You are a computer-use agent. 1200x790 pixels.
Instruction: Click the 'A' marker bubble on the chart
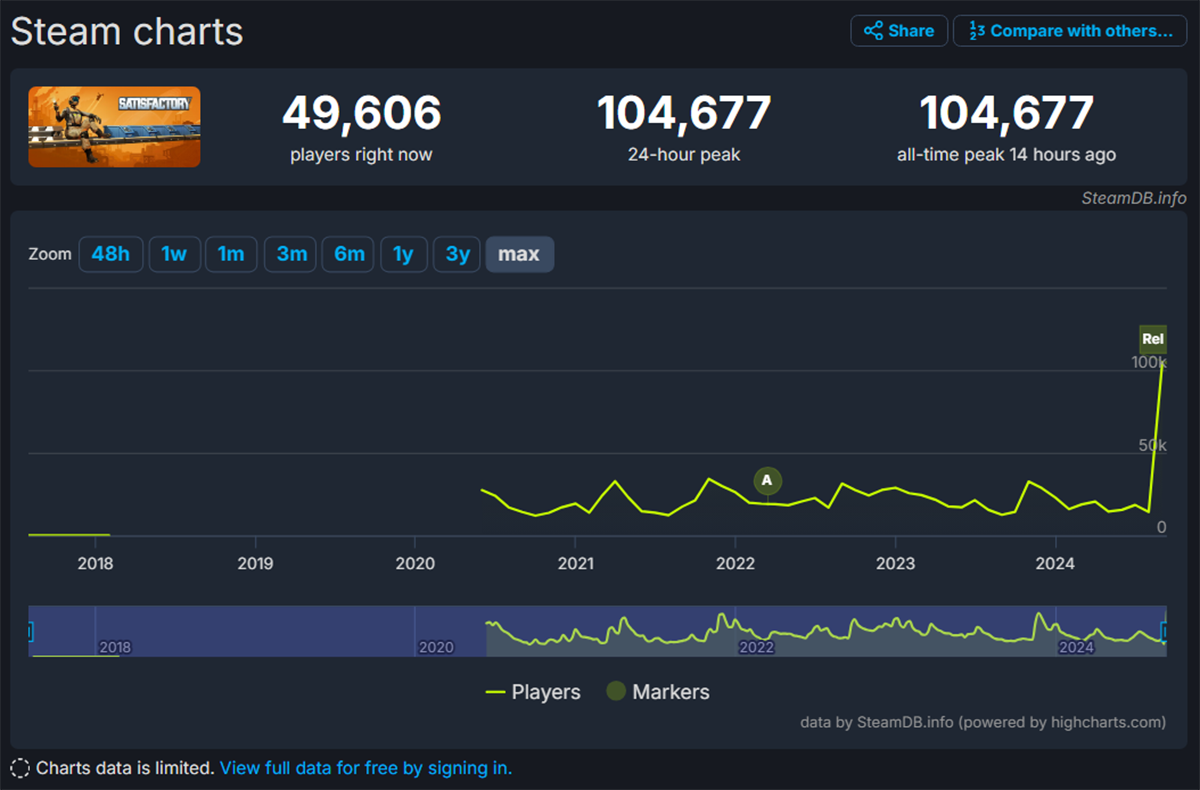click(x=767, y=481)
